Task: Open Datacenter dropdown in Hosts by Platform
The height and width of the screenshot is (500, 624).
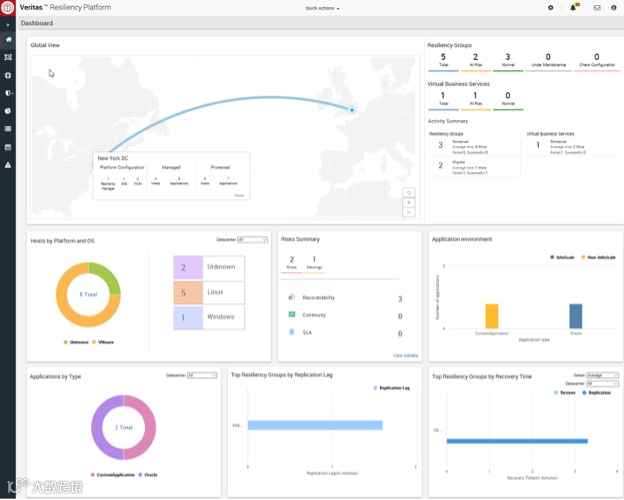Action: pos(252,240)
